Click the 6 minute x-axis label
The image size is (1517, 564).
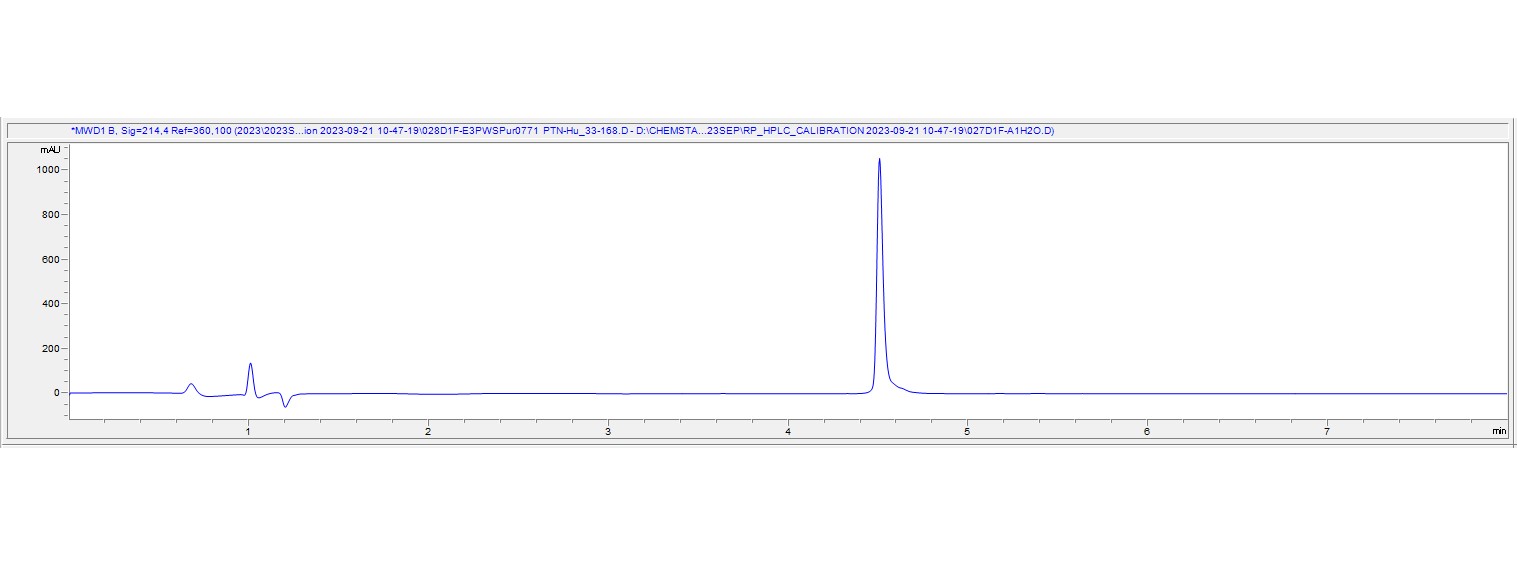tap(1147, 432)
